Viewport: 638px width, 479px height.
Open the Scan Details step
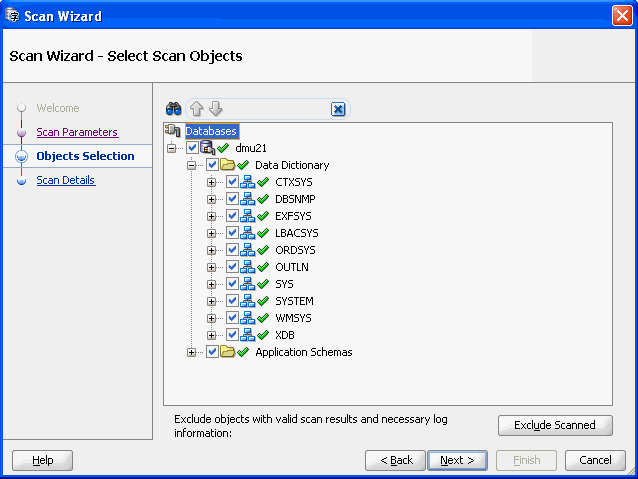point(66,180)
